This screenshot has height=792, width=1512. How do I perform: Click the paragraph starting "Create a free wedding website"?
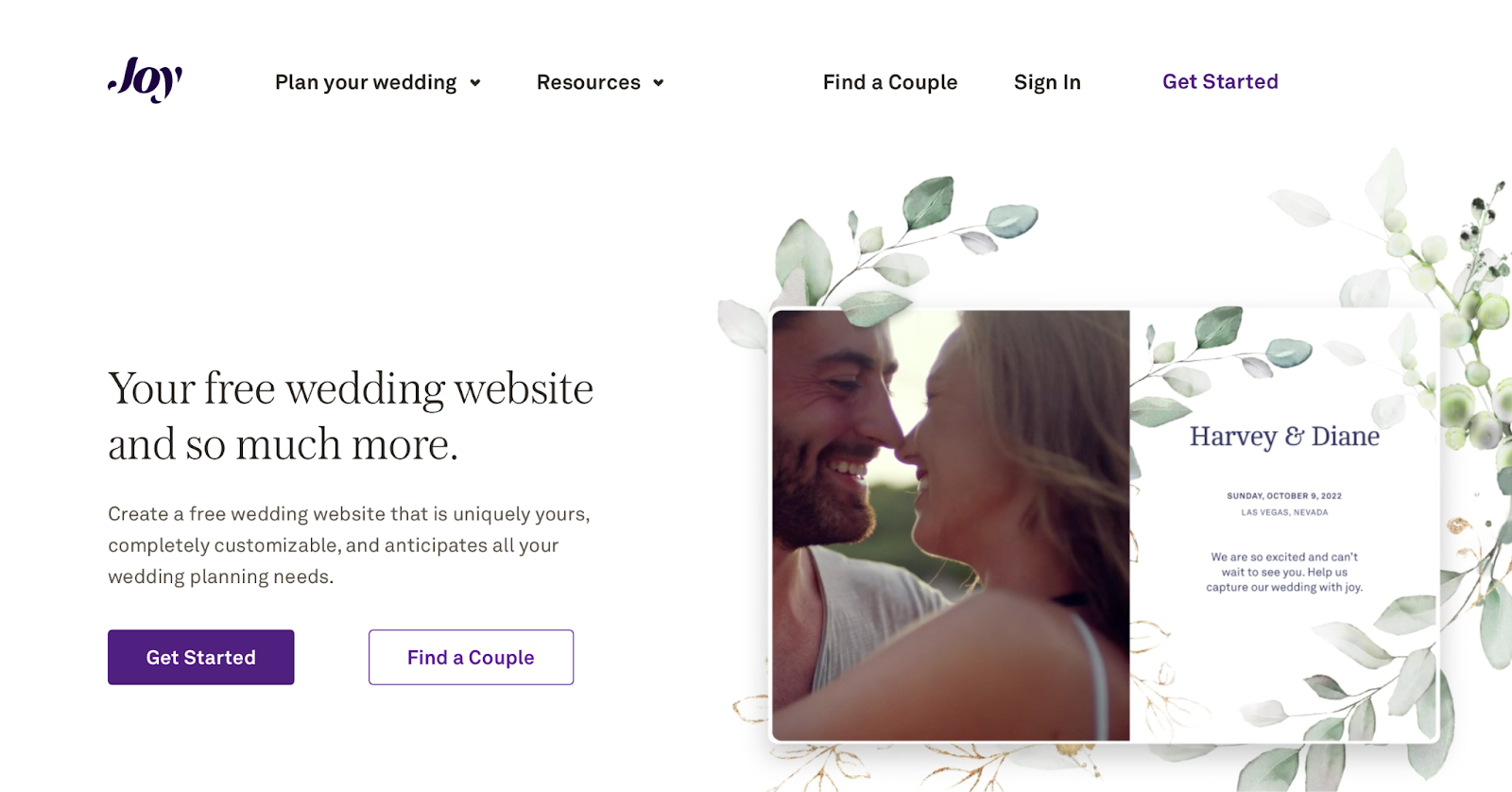[x=349, y=545]
